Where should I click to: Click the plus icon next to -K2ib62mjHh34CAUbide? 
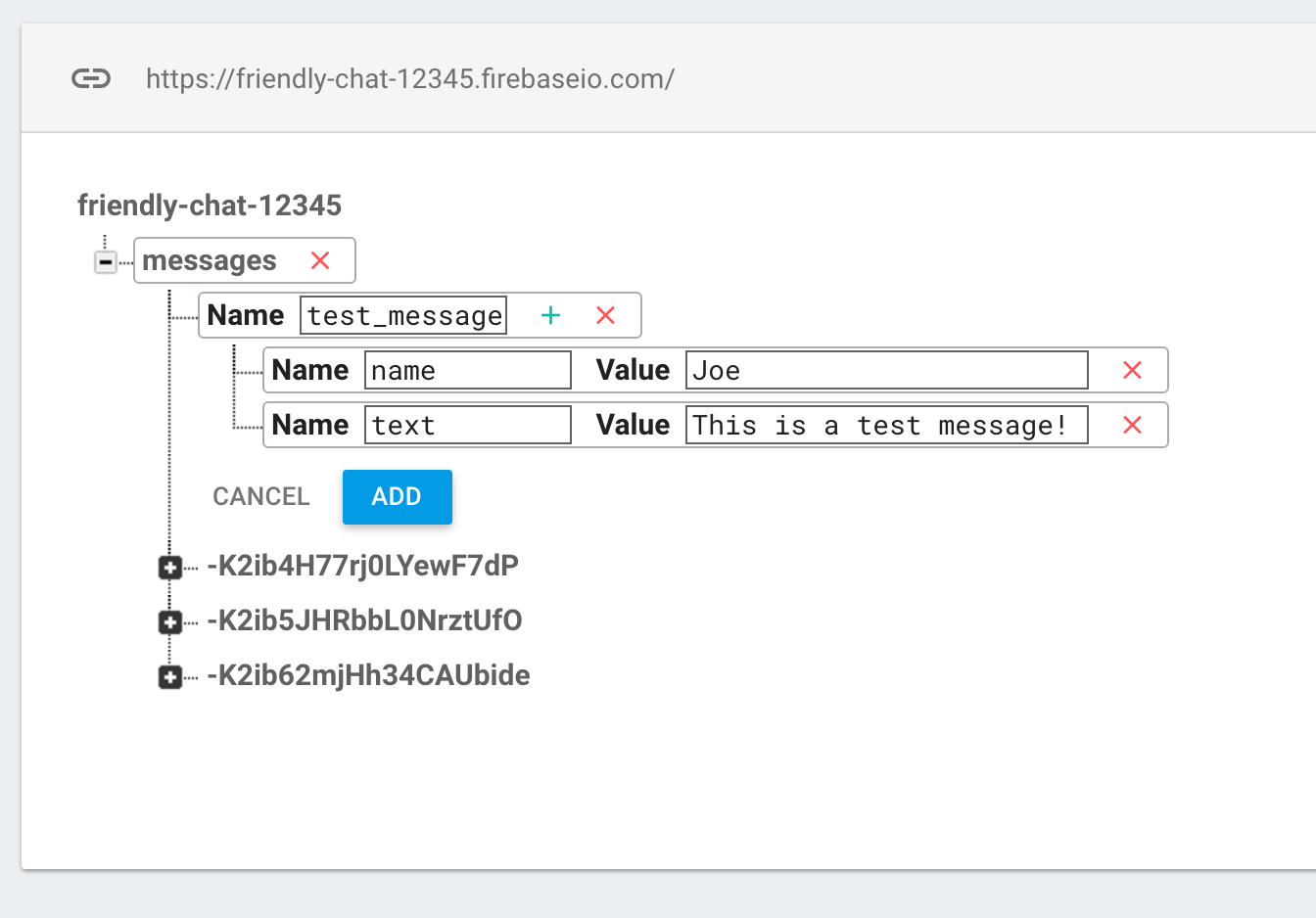170,675
